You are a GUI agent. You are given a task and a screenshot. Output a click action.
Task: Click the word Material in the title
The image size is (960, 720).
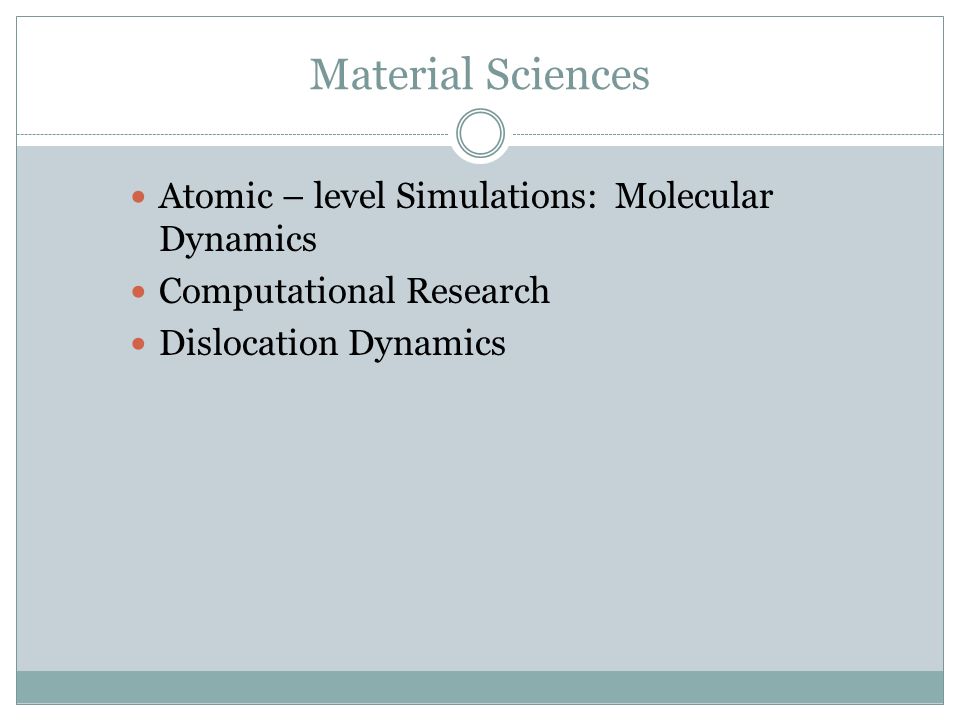(x=391, y=74)
